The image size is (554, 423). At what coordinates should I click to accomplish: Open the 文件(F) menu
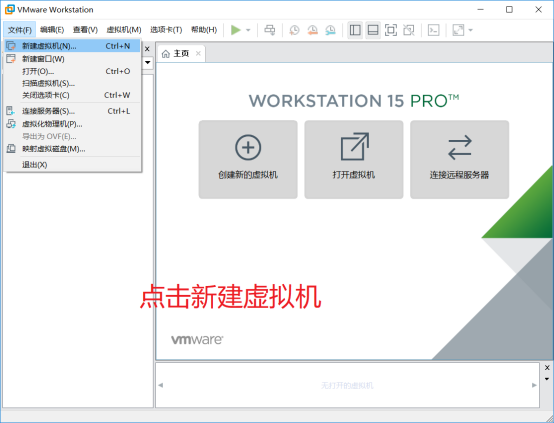[x=20, y=30]
